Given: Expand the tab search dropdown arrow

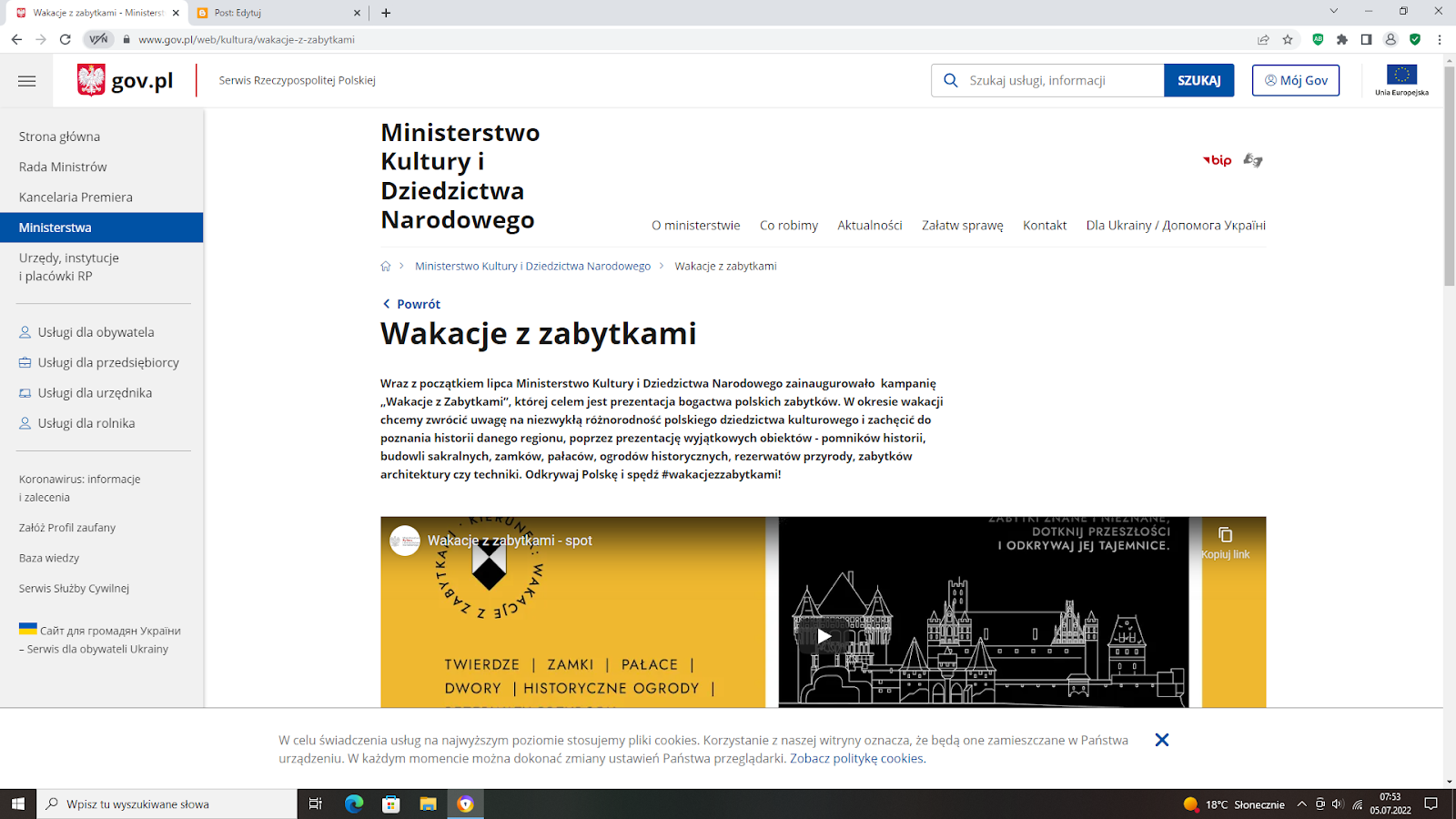Looking at the screenshot, I should click(1334, 12).
